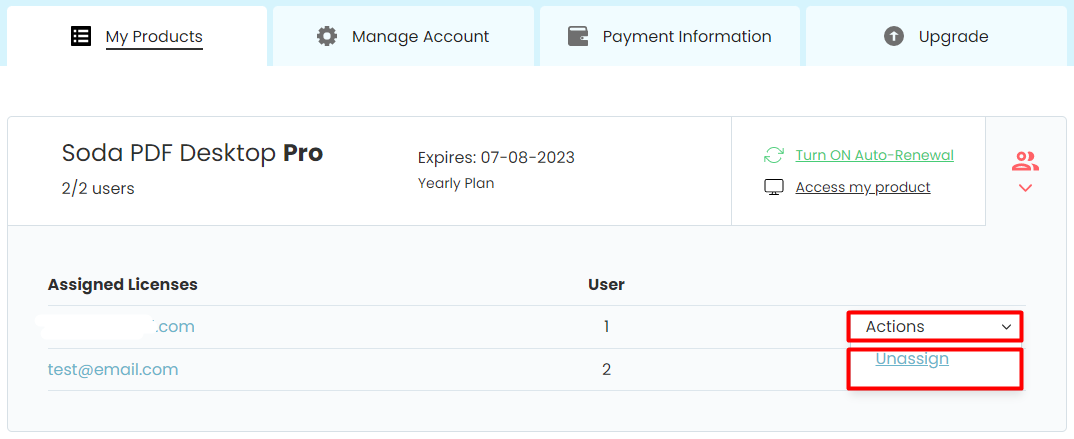Click the auto-renewal refresh icon
The height and width of the screenshot is (439, 1074).
(x=773, y=155)
